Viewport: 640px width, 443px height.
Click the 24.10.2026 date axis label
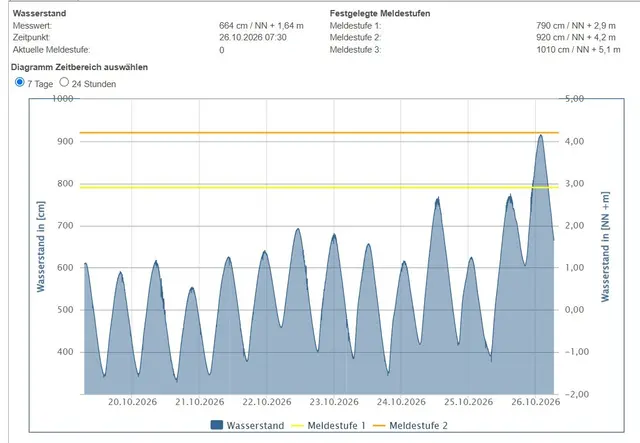point(401,402)
